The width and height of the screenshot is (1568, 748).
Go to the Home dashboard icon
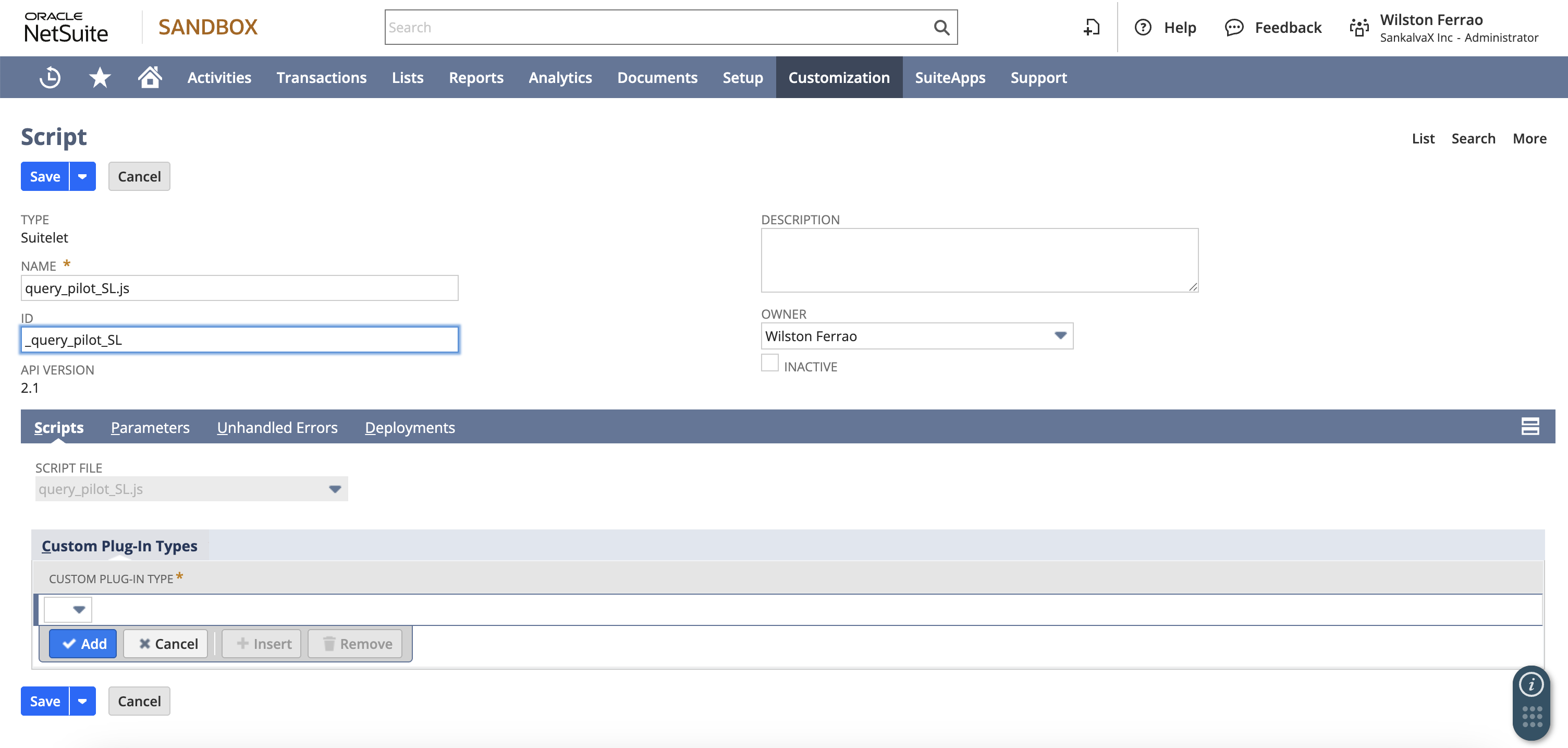pyautogui.click(x=150, y=77)
